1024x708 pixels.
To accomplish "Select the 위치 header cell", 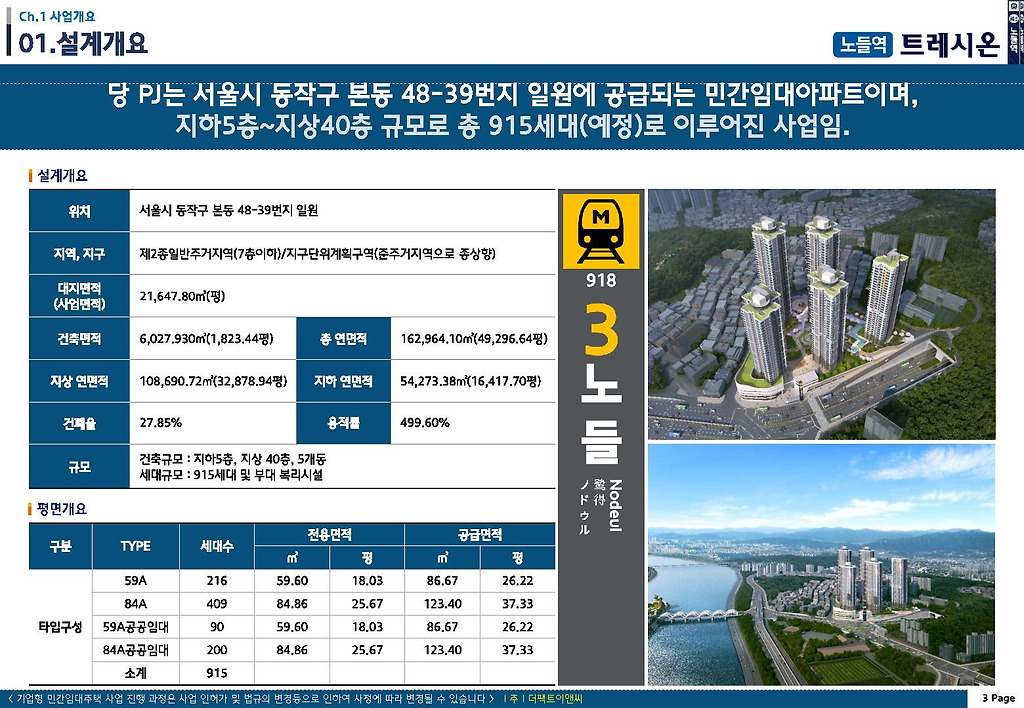I will pos(79,210).
